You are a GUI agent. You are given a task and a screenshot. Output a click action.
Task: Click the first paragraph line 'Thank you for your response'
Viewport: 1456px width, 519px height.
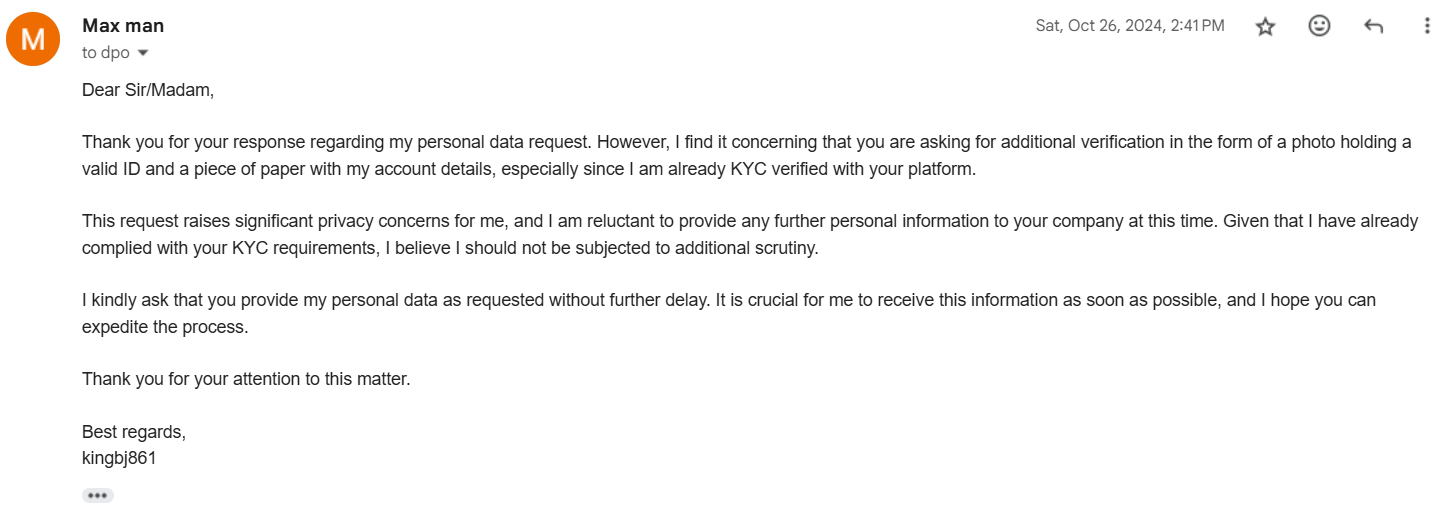[747, 142]
